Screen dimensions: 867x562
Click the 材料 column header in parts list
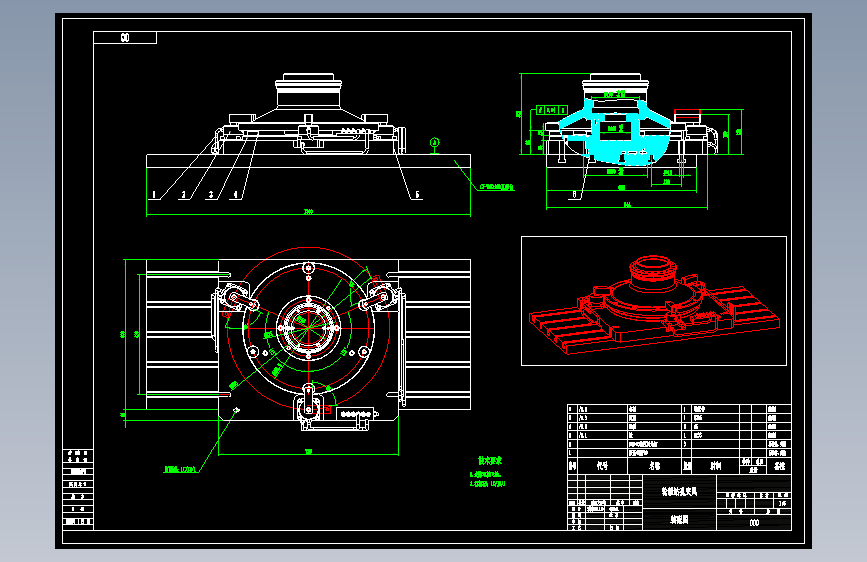(715, 466)
